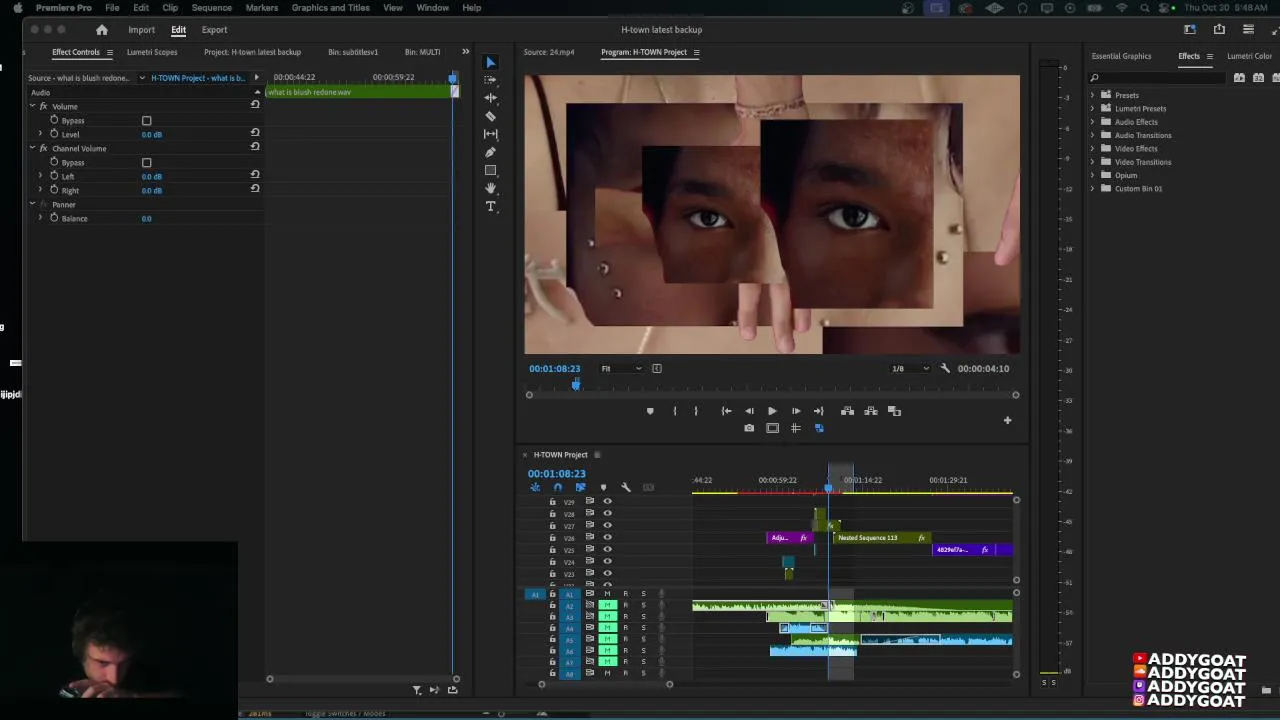
Task: Choose the Type tool
Action: click(490, 206)
